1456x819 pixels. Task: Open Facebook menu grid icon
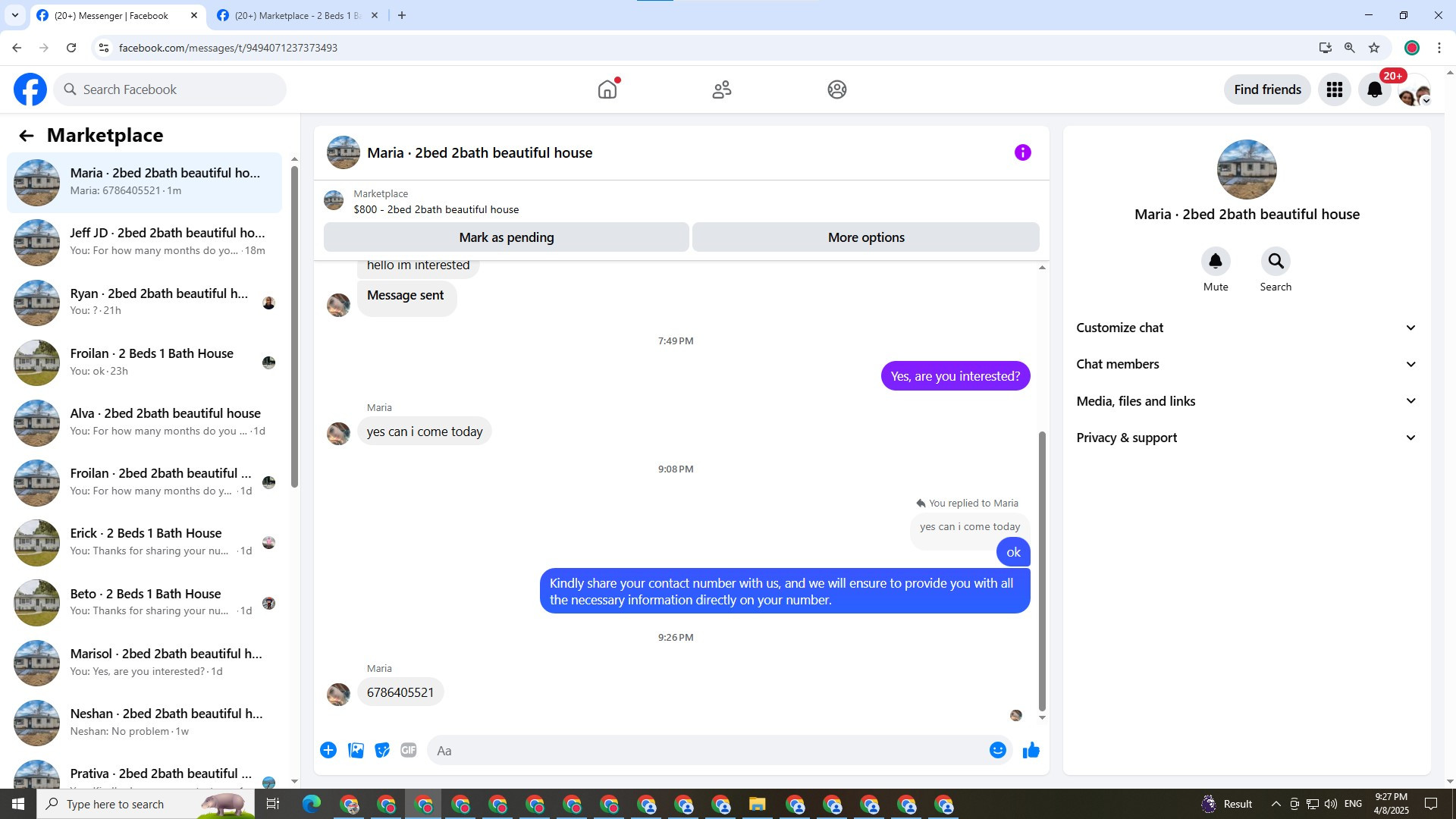click(1334, 89)
